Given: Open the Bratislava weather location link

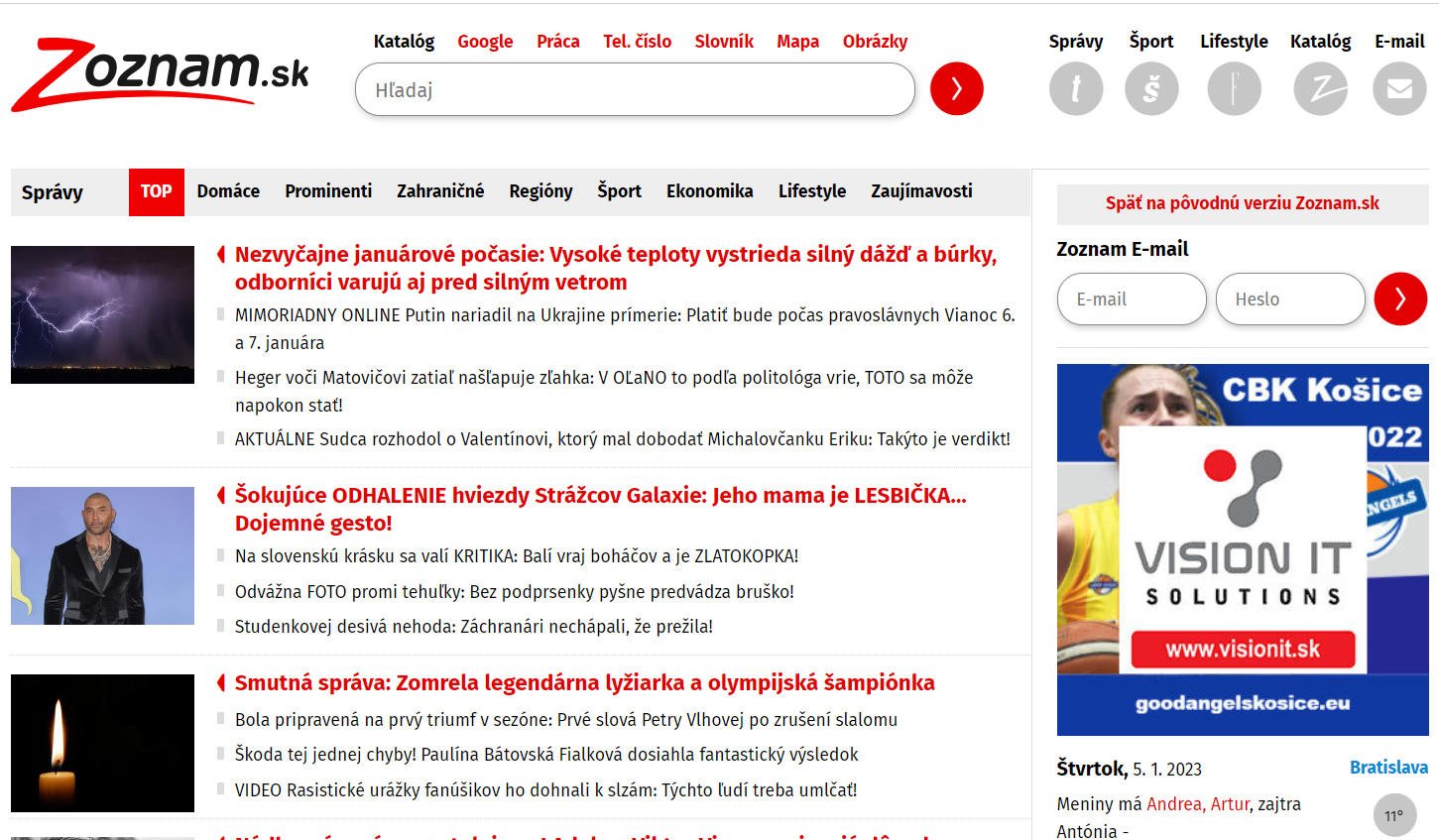Looking at the screenshot, I should coord(1388,768).
